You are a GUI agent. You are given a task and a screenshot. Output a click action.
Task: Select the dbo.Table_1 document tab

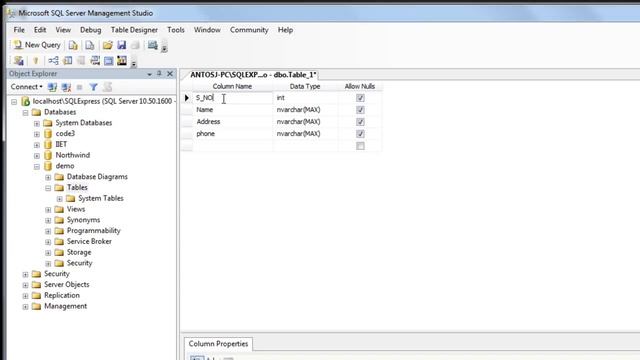tap(253, 75)
